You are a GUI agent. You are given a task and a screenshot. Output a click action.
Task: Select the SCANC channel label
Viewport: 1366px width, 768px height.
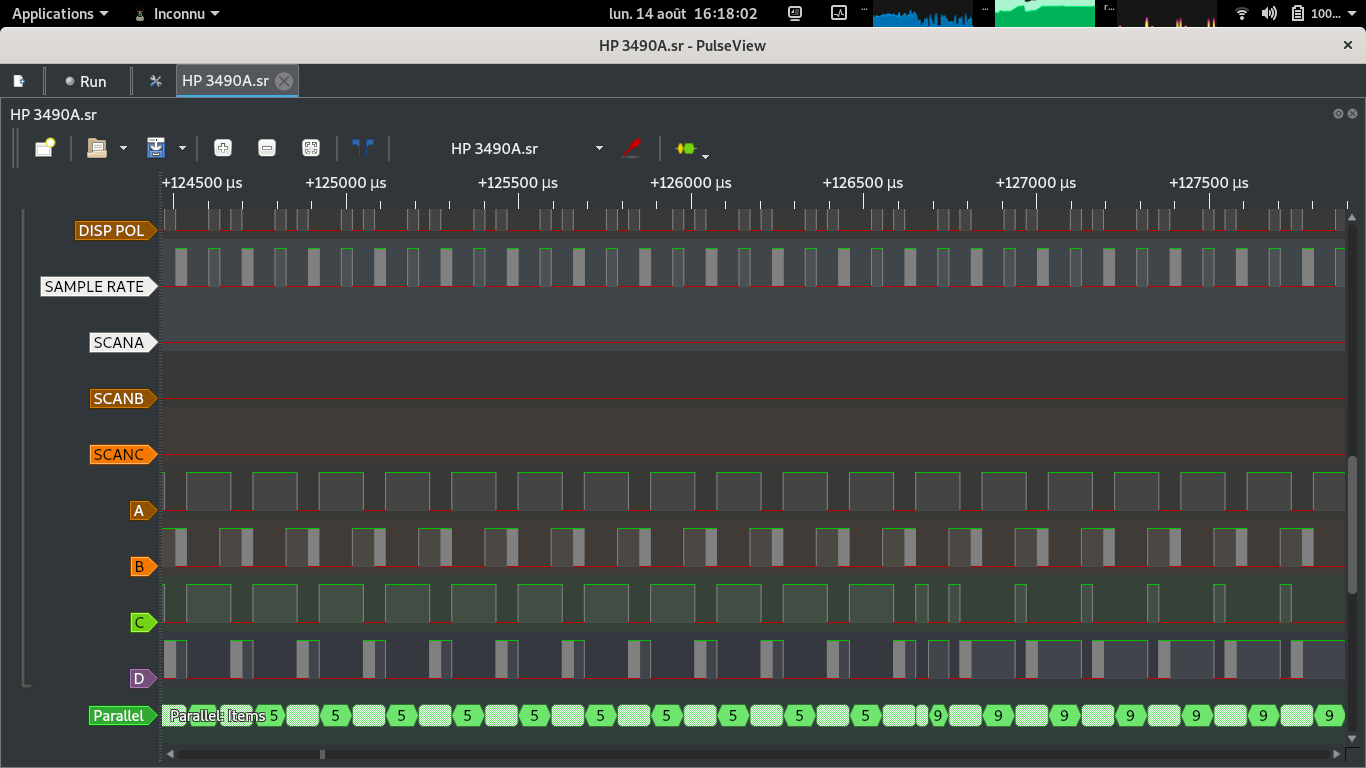[x=124, y=455]
